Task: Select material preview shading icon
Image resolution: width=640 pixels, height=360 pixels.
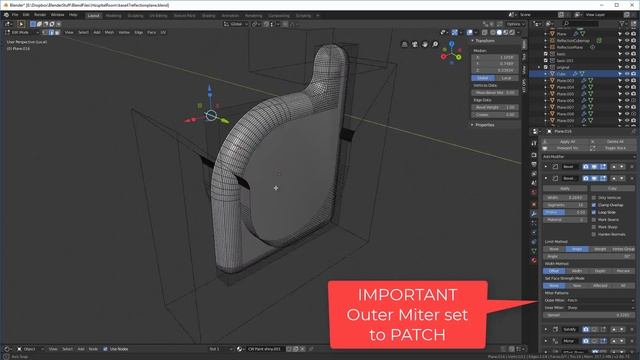Action: tap(506, 32)
